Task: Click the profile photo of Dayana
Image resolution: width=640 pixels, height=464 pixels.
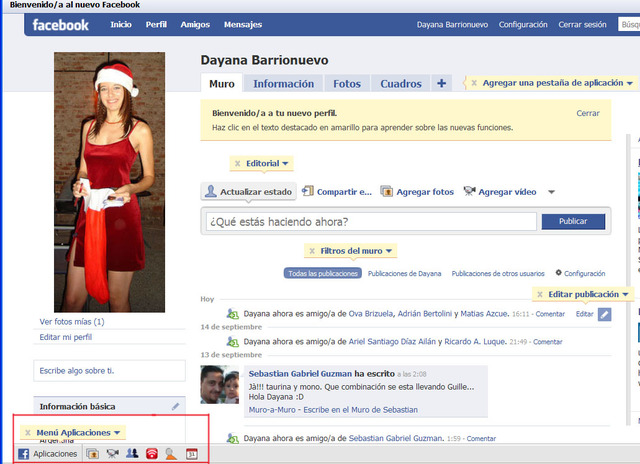Action: click(109, 182)
